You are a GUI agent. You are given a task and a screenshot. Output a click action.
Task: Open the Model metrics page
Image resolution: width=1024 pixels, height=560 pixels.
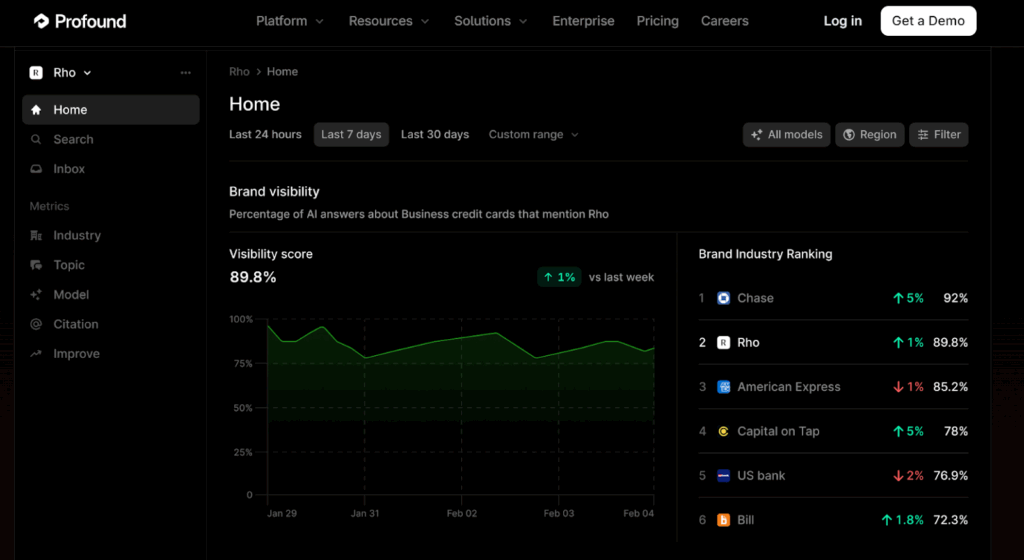click(x=71, y=295)
